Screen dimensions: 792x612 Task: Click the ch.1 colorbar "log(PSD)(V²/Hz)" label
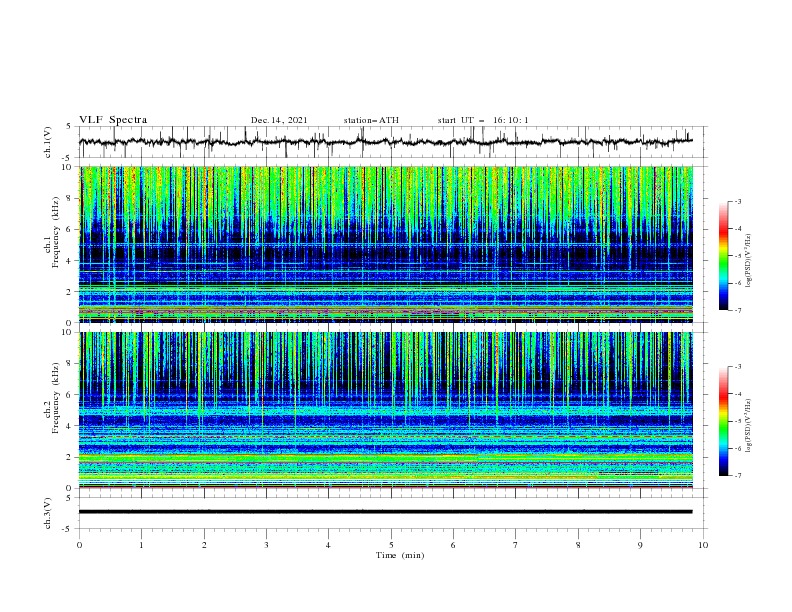click(x=749, y=261)
